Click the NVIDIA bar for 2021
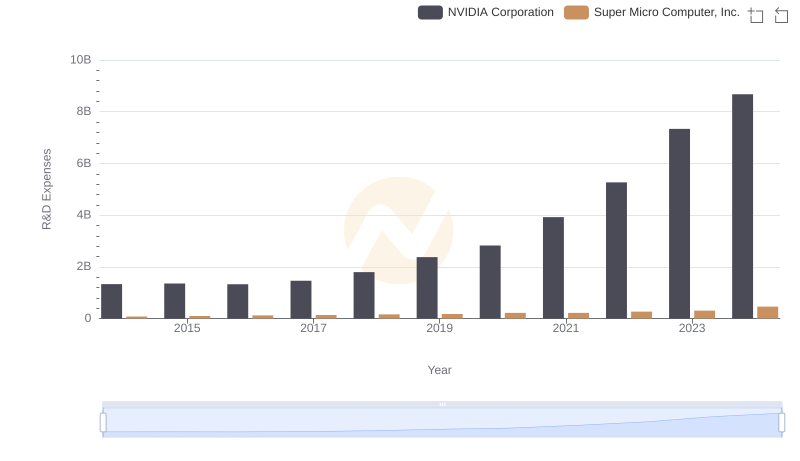Screen dimensions: 800x461 [x=553, y=268]
